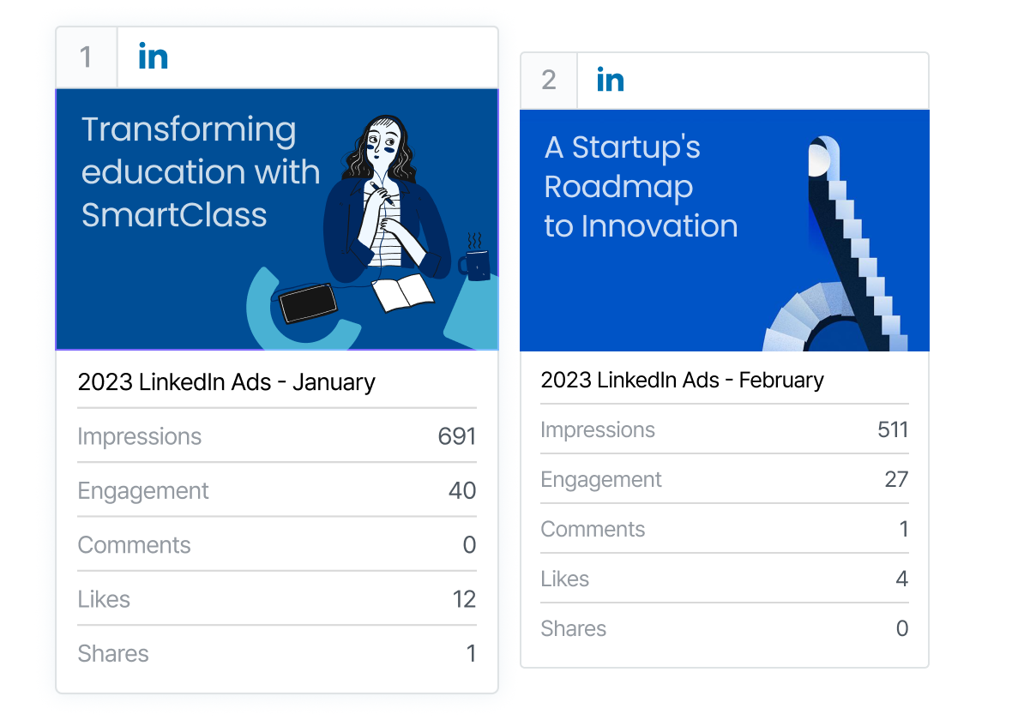Click the Engagement row on the February card
The image size is (1012, 720).
[x=724, y=479]
